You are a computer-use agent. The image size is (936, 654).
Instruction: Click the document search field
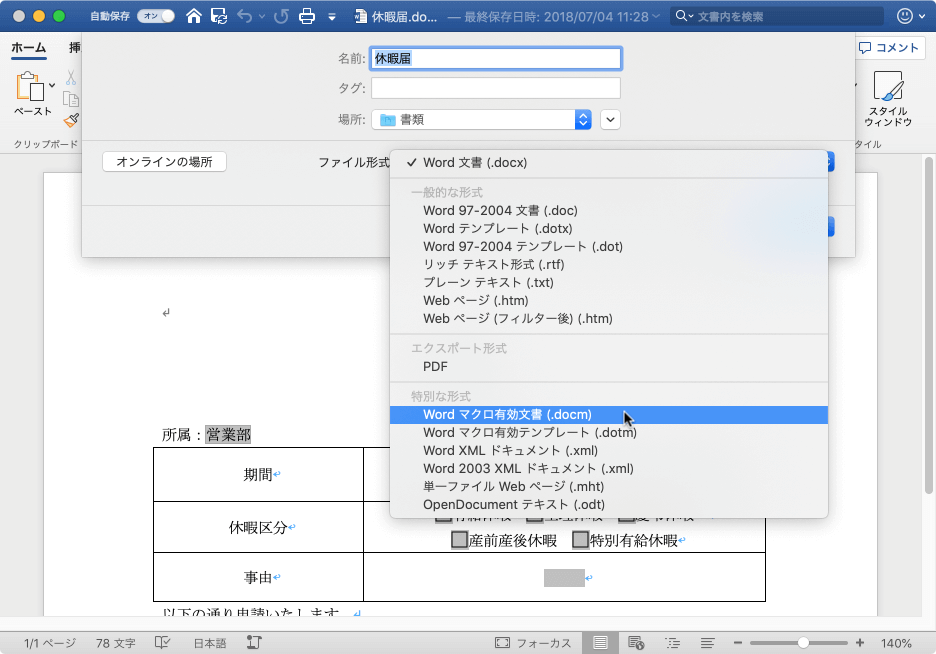tap(777, 16)
